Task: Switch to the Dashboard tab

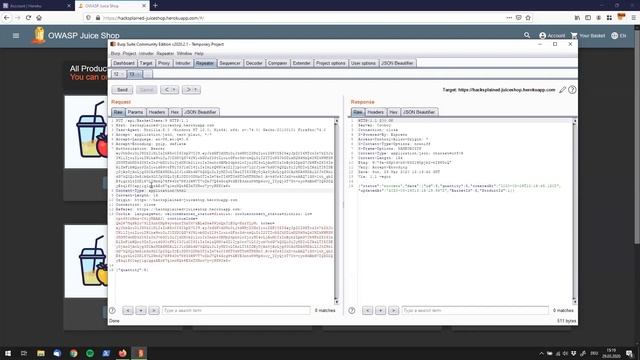Action: (124, 63)
